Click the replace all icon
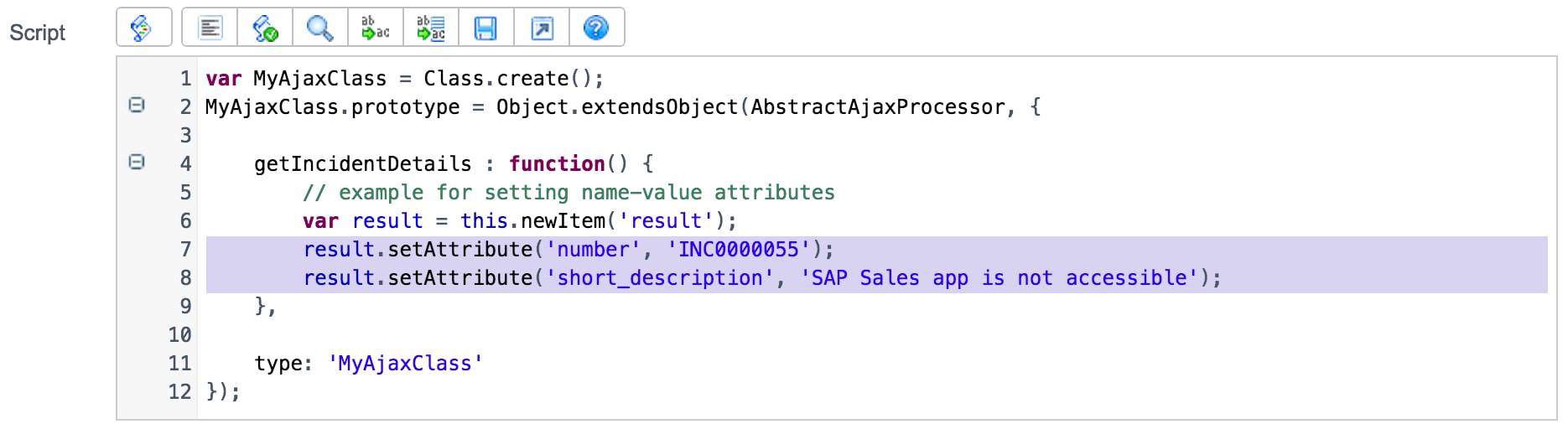This screenshot has width=1568, height=429. (x=430, y=28)
